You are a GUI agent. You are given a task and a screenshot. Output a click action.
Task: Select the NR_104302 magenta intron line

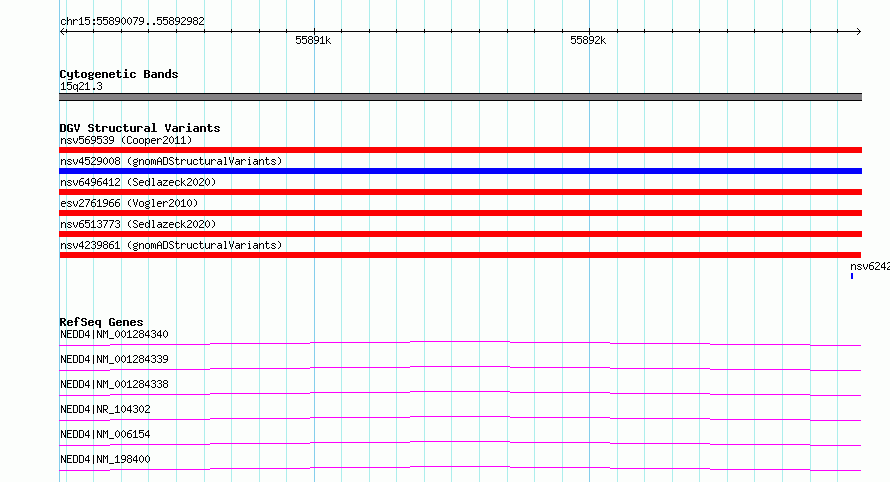pos(460,418)
